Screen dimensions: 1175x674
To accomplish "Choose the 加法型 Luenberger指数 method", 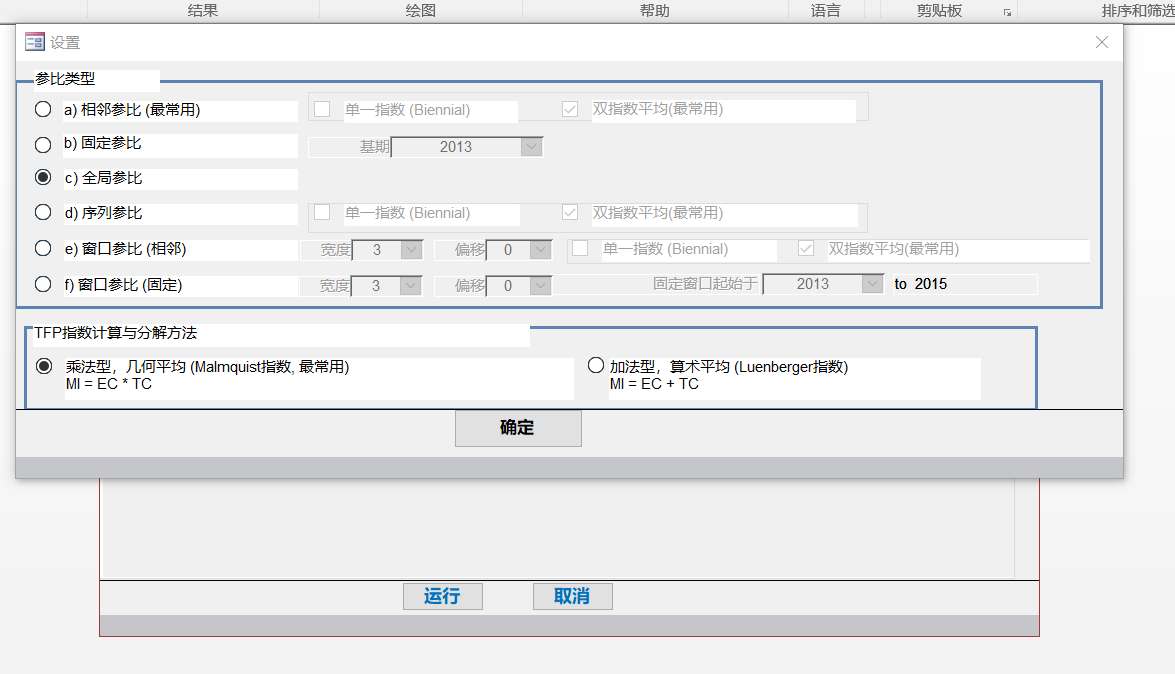I will [x=596, y=365].
